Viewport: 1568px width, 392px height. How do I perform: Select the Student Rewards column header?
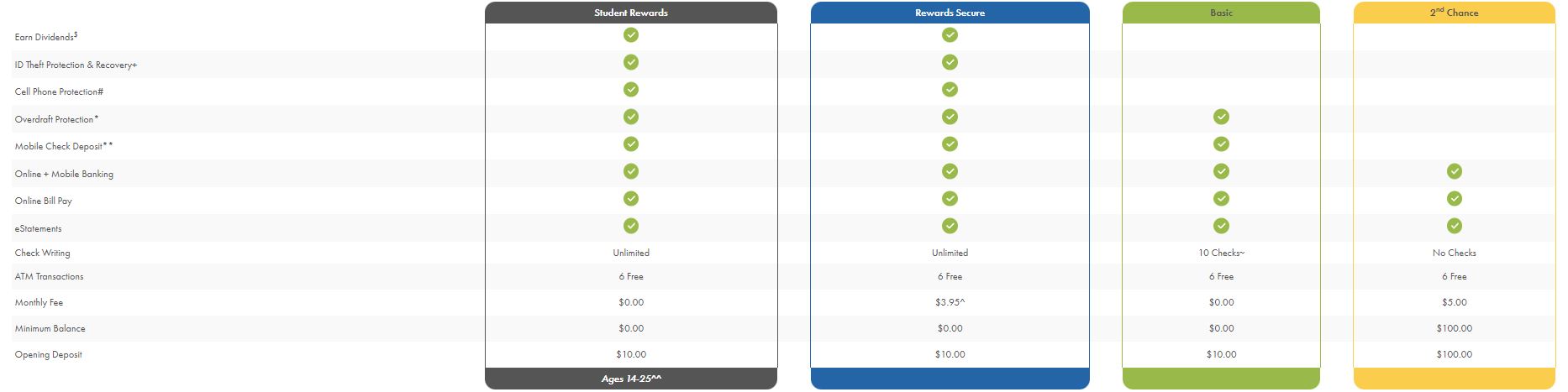[x=631, y=13]
